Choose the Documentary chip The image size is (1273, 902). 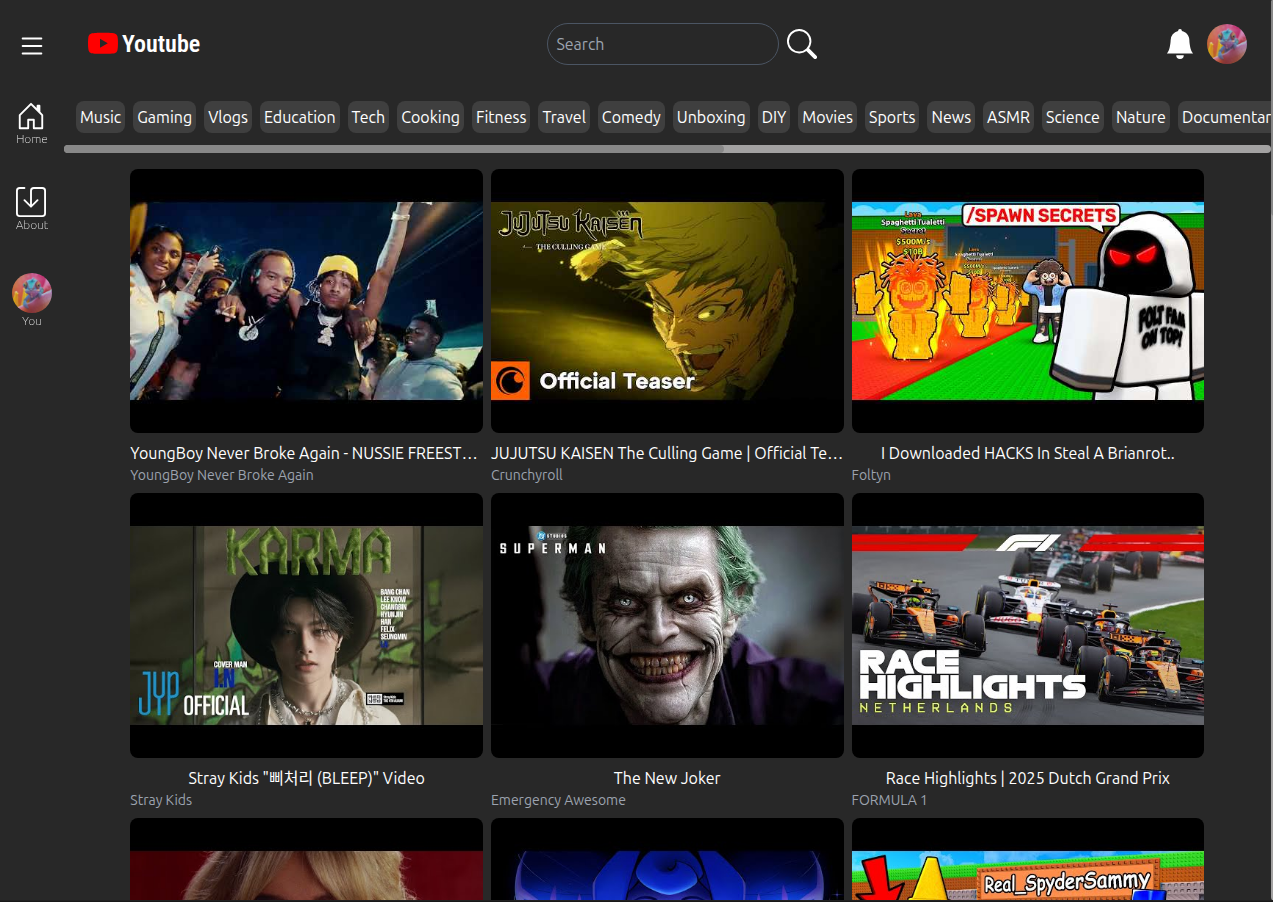(x=1225, y=117)
